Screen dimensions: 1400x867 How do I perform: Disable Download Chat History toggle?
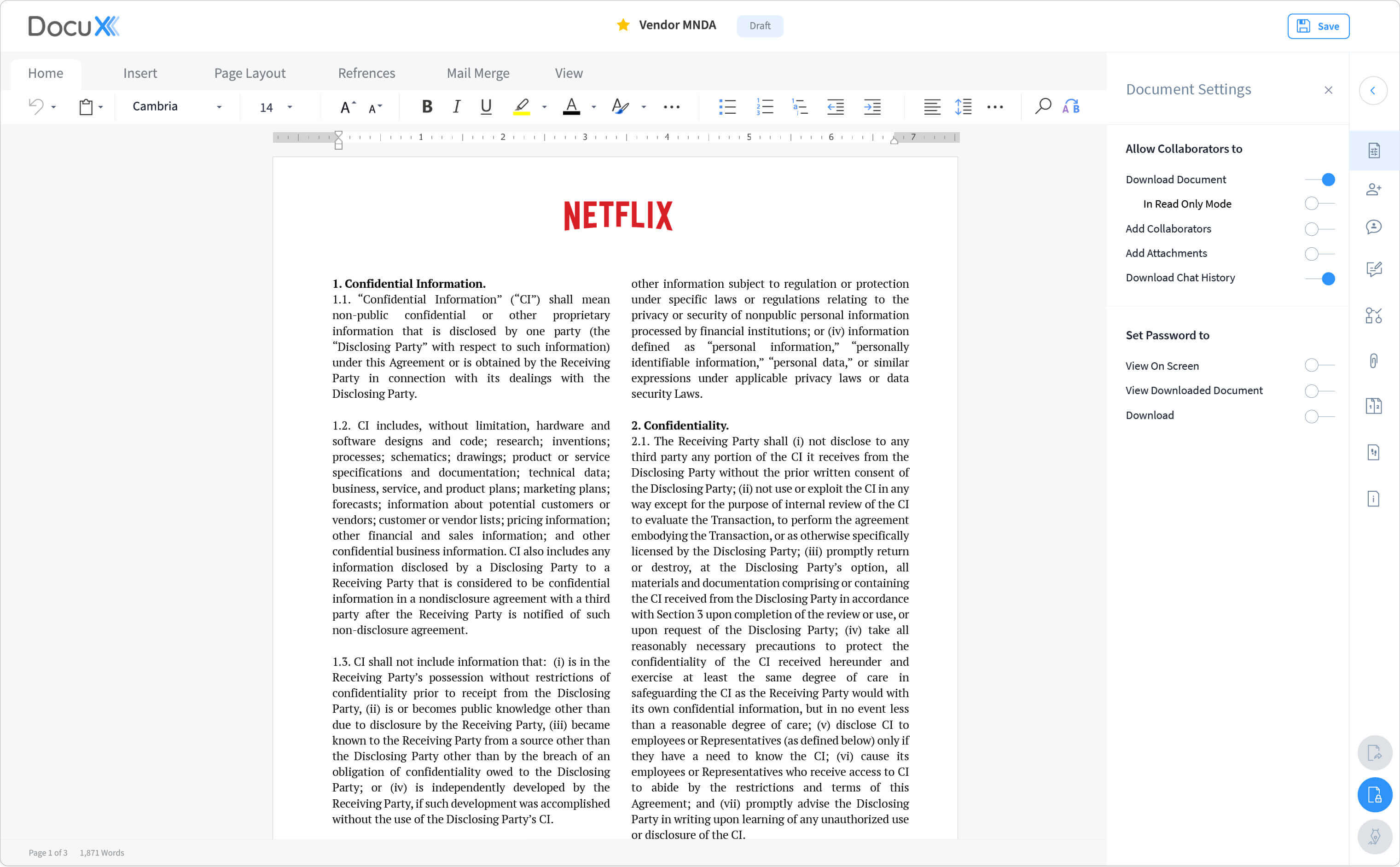(1320, 279)
